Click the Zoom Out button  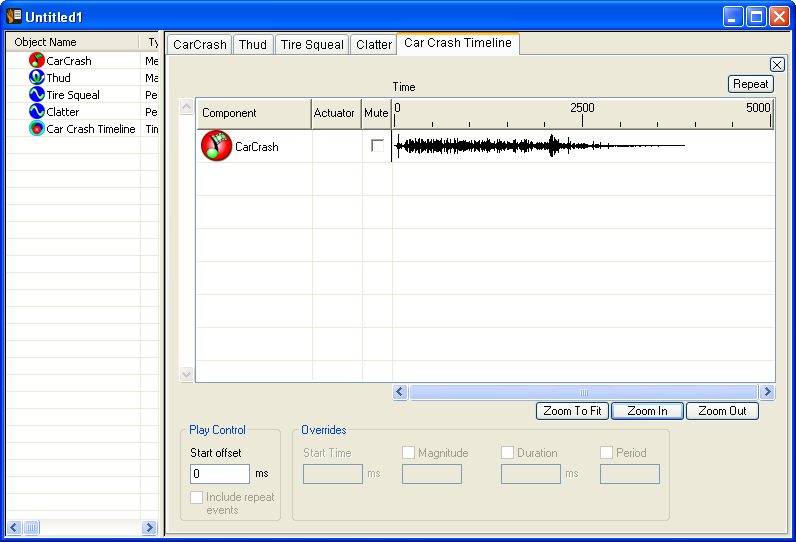point(722,411)
